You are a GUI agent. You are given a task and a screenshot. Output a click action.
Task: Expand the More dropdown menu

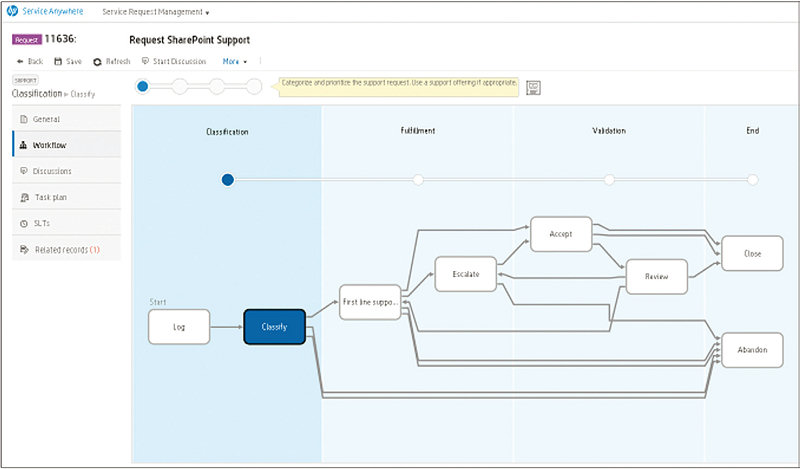[235, 61]
